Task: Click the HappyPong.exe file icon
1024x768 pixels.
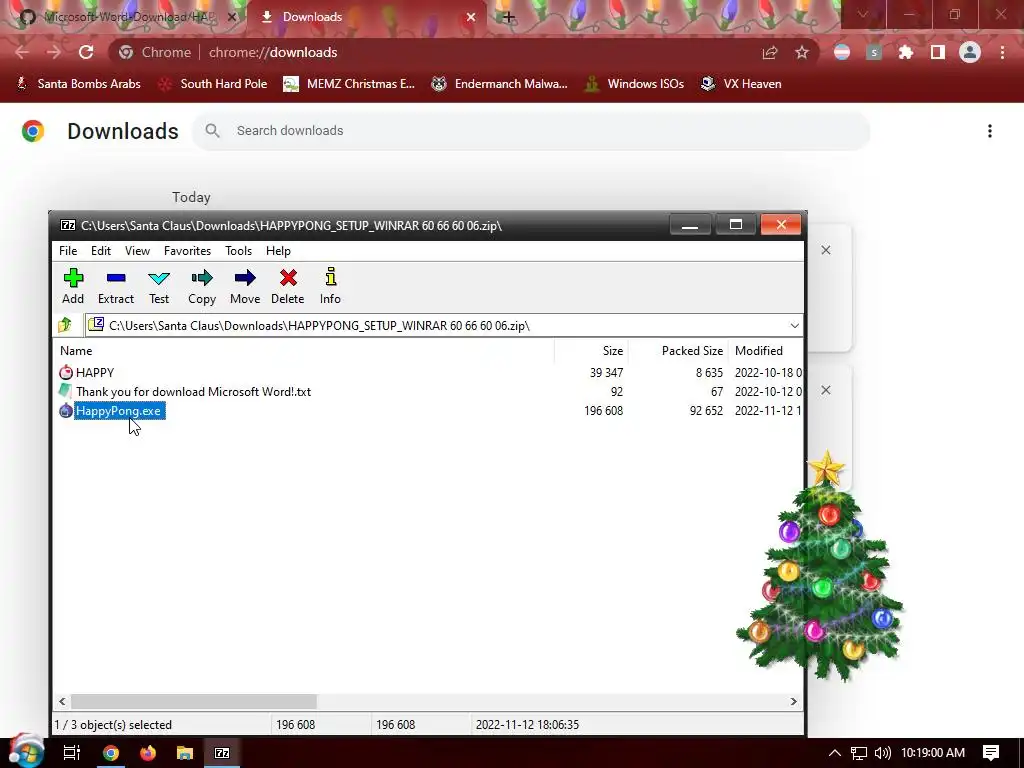Action: [x=66, y=411]
